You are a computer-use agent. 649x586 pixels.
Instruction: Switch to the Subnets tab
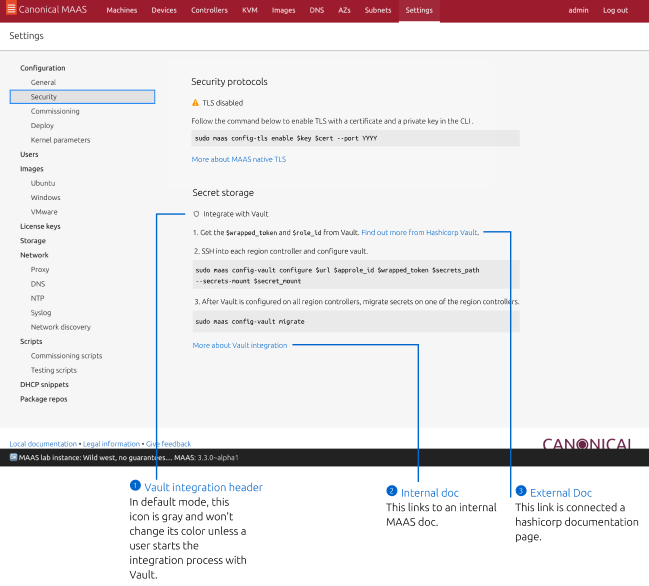(x=378, y=10)
